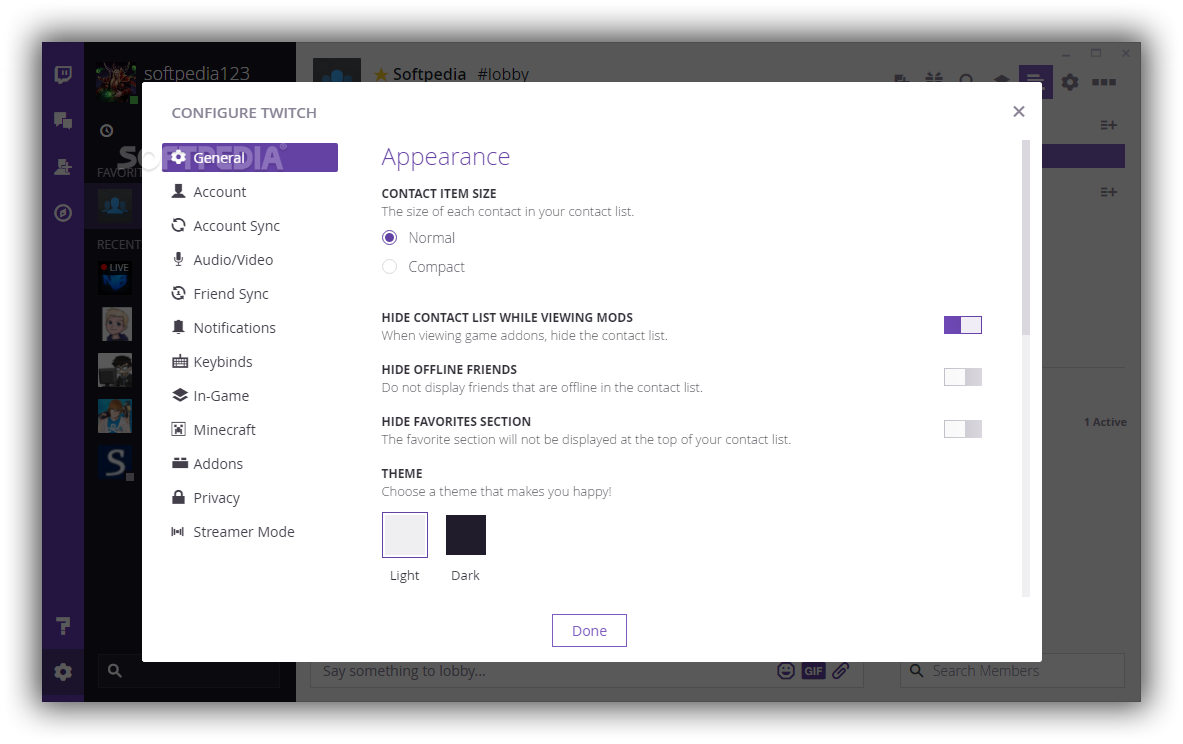Click the search magnifier in header
The height and width of the screenshot is (744, 1183).
(966, 80)
